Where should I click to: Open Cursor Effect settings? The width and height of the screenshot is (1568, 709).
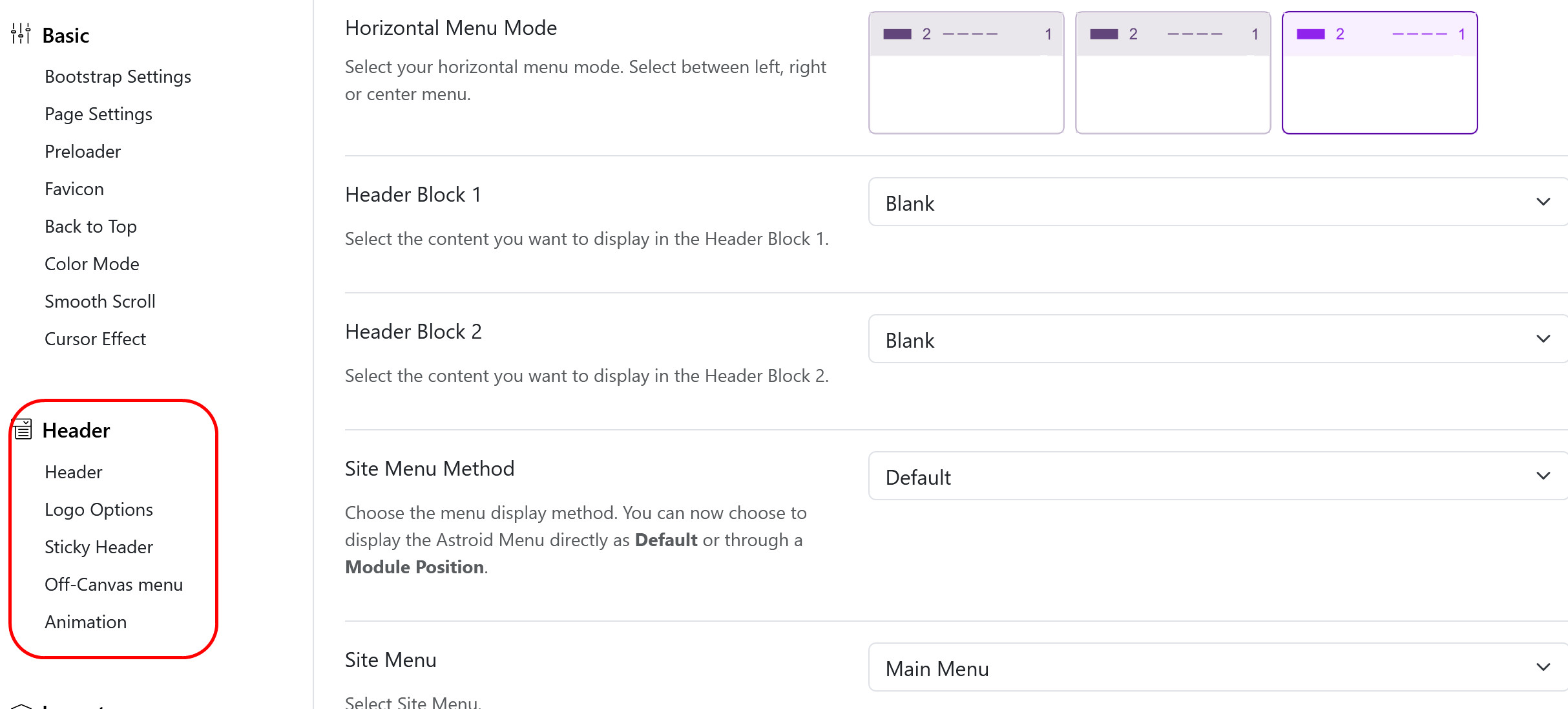pos(95,339)
